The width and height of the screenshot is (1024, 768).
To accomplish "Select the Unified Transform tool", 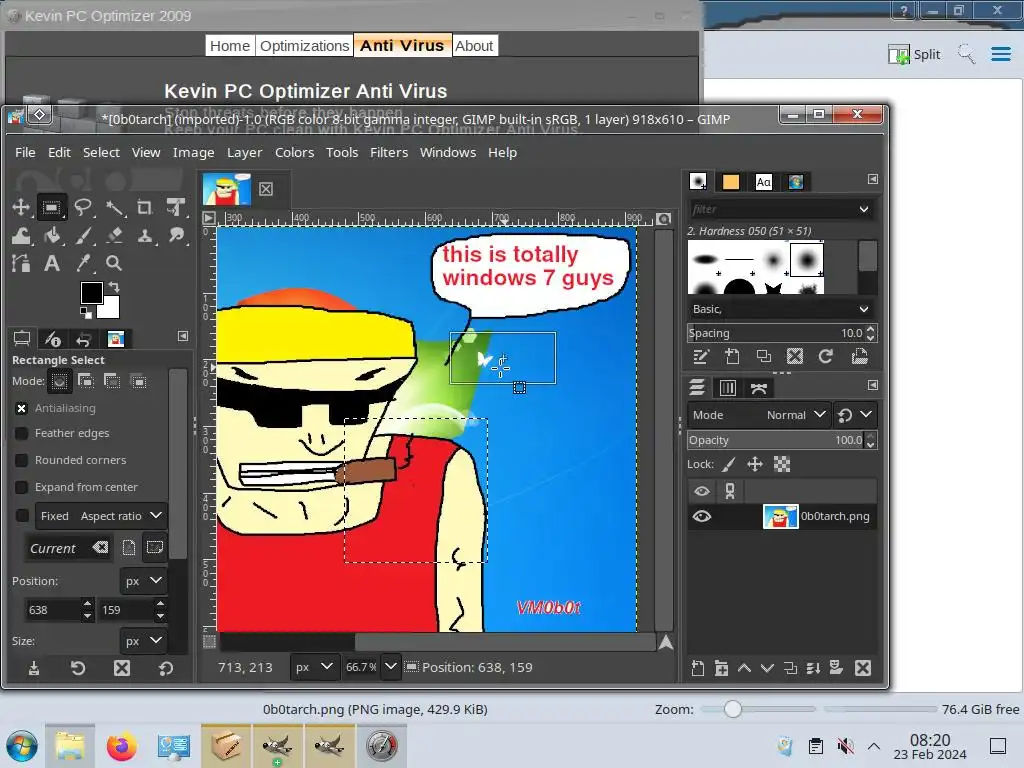I will [175, 208].
